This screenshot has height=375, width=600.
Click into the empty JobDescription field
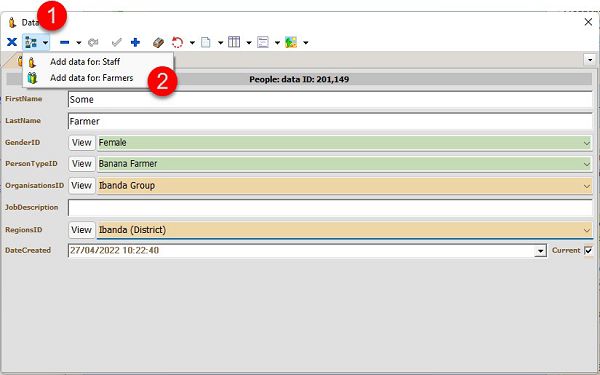(330, 208)
